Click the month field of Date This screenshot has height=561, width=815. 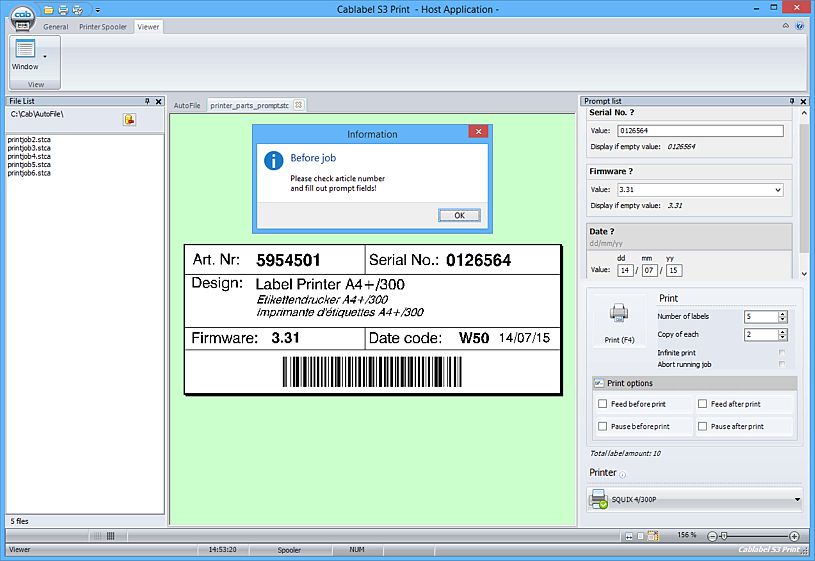(649, 270)
